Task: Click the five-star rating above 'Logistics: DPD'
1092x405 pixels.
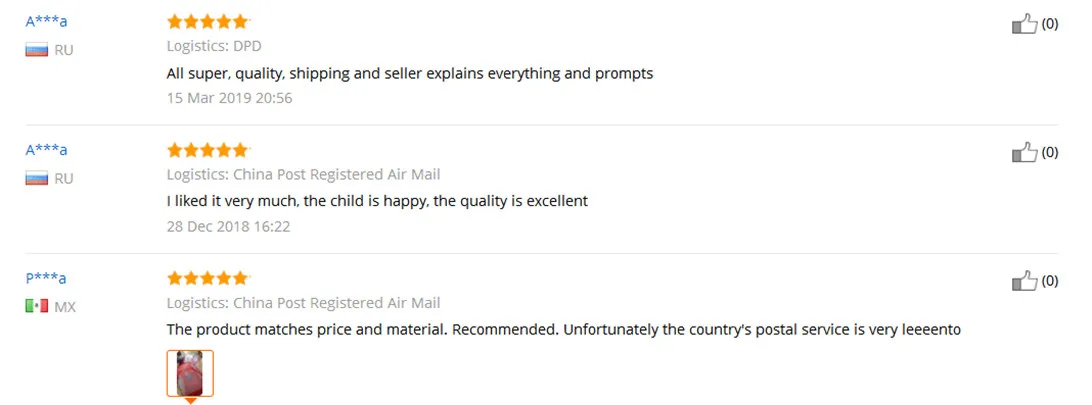Action: click(x=208, y=22)
